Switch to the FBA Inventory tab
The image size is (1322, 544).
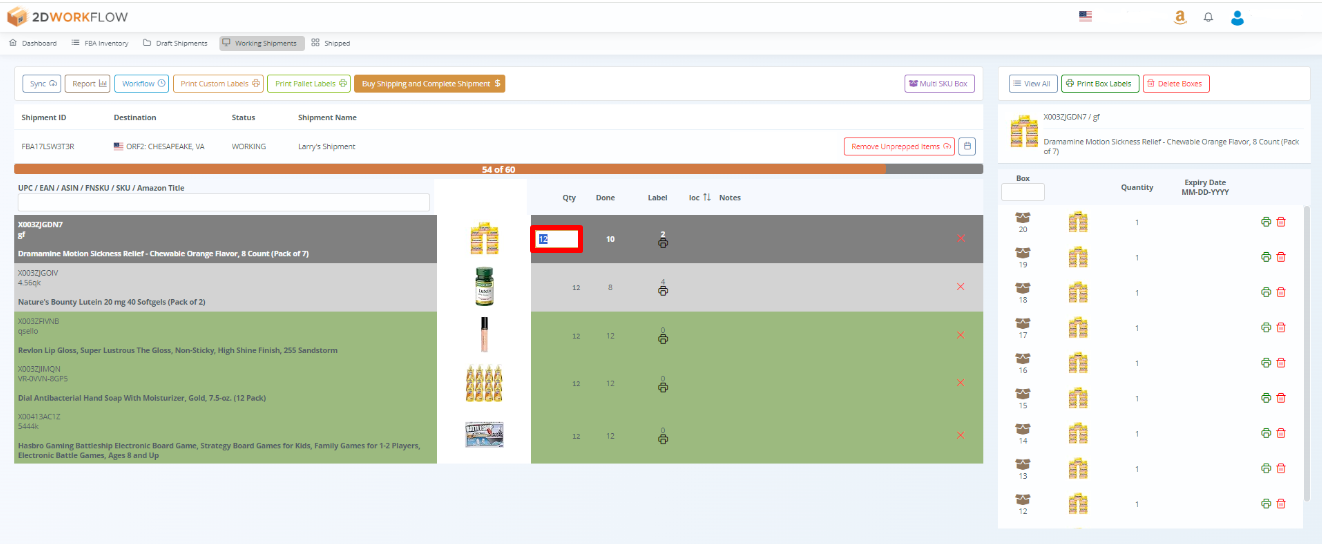(99, 43)
